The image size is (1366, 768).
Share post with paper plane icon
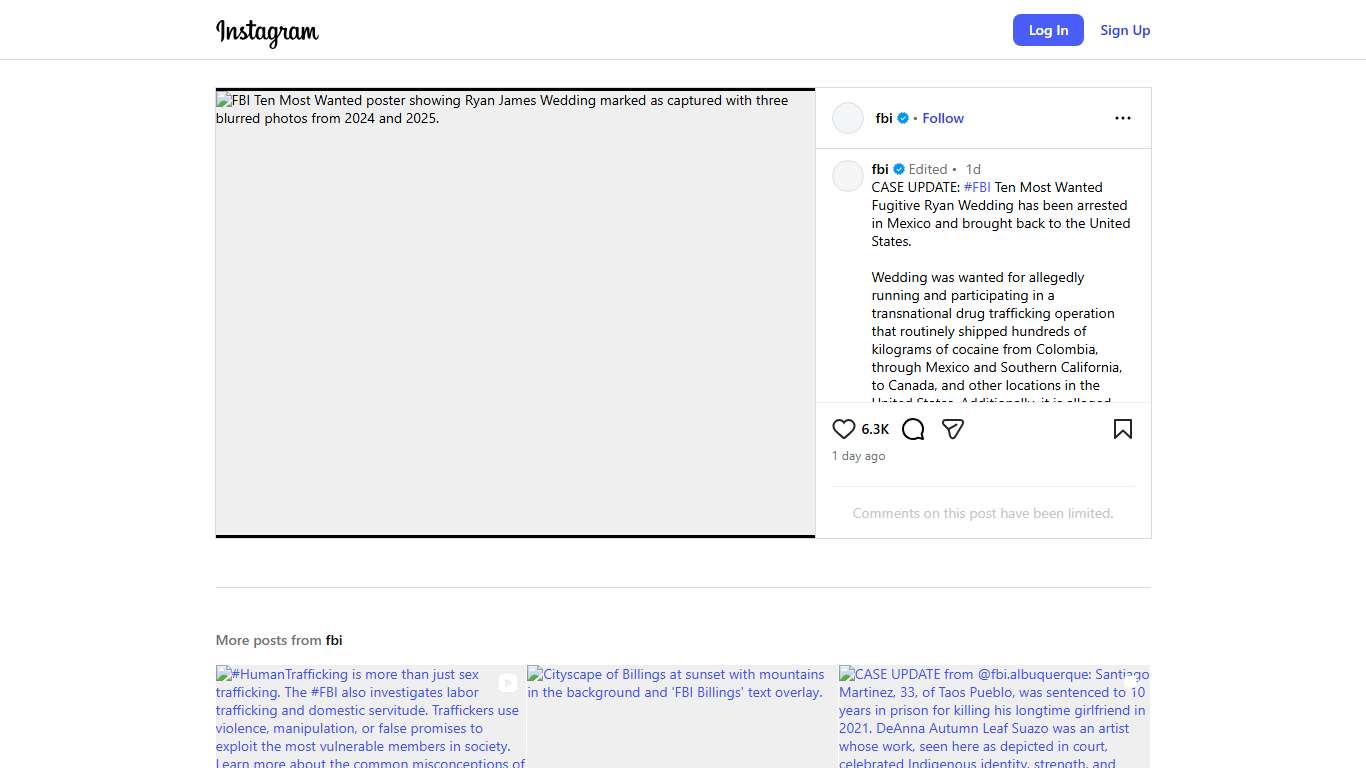953,429
